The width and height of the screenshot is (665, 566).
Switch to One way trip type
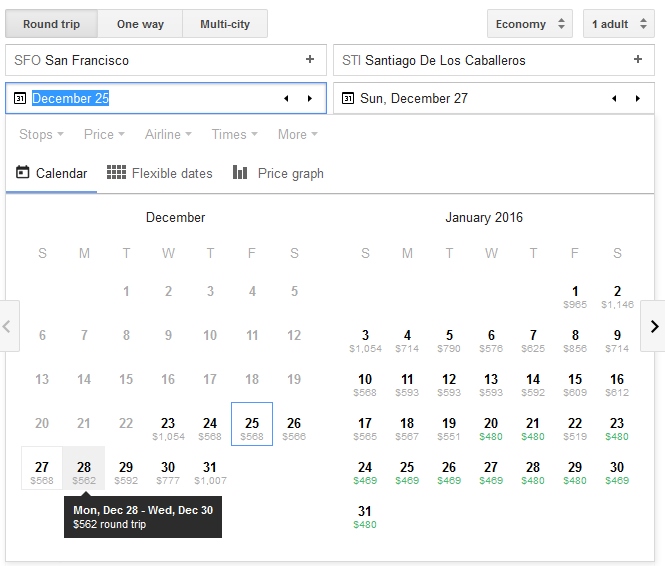(x=140, y=24)
